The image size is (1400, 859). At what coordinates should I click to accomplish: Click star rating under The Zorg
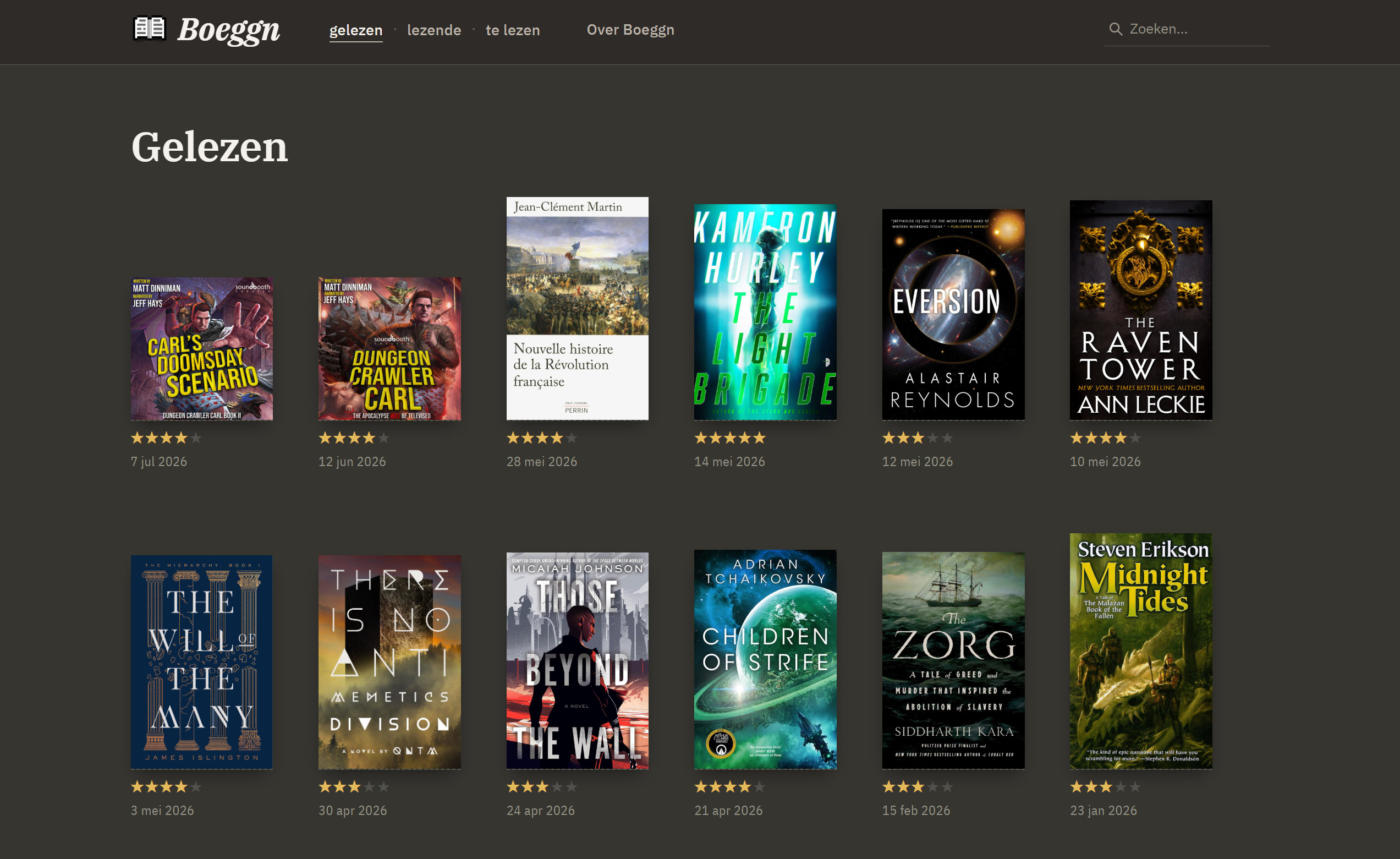(918, 787)
